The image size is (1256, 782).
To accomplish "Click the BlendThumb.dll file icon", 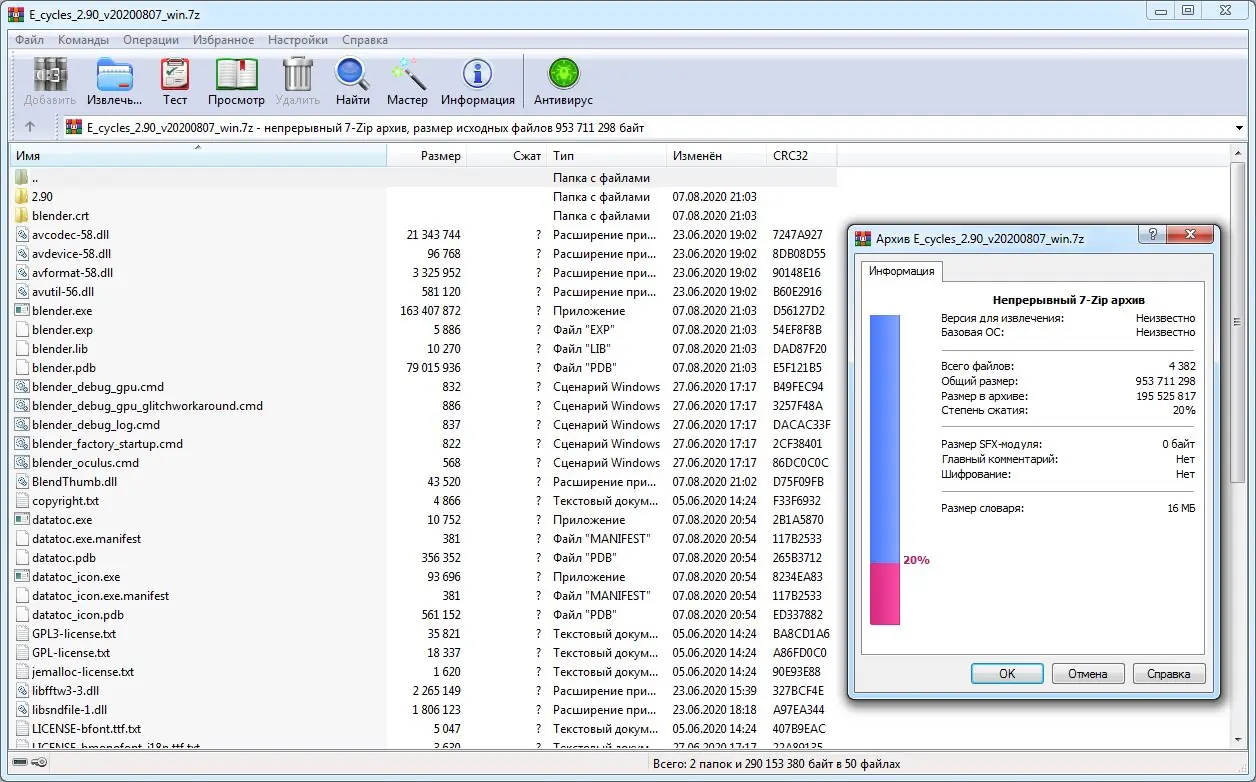I will point(23,482).
